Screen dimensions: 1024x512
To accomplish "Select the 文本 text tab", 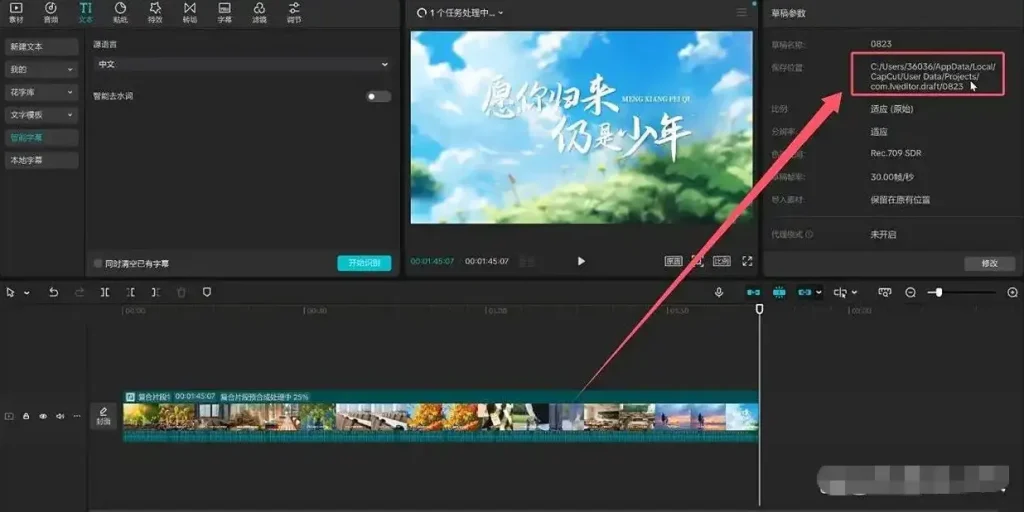I will click(86, 12).
